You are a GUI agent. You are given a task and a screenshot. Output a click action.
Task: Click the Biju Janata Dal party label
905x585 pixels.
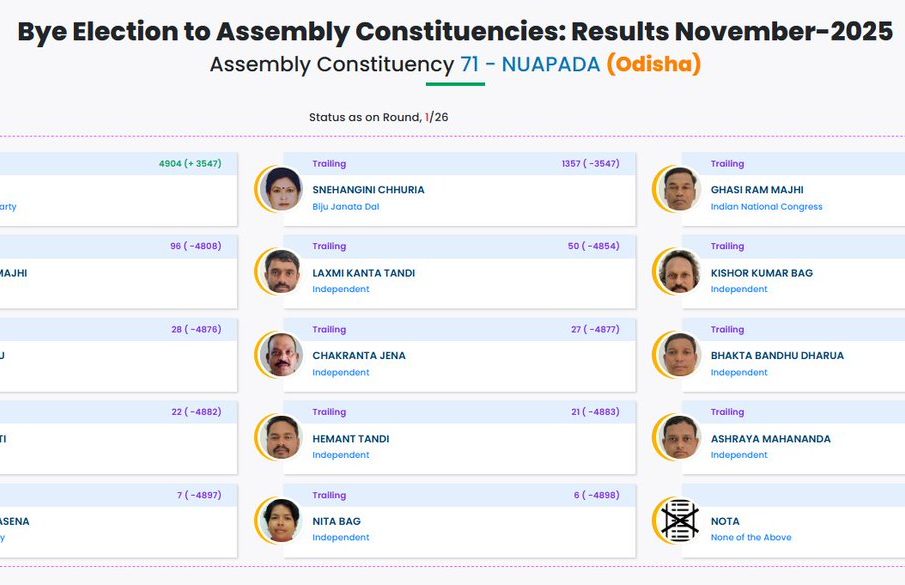(345, 207)
